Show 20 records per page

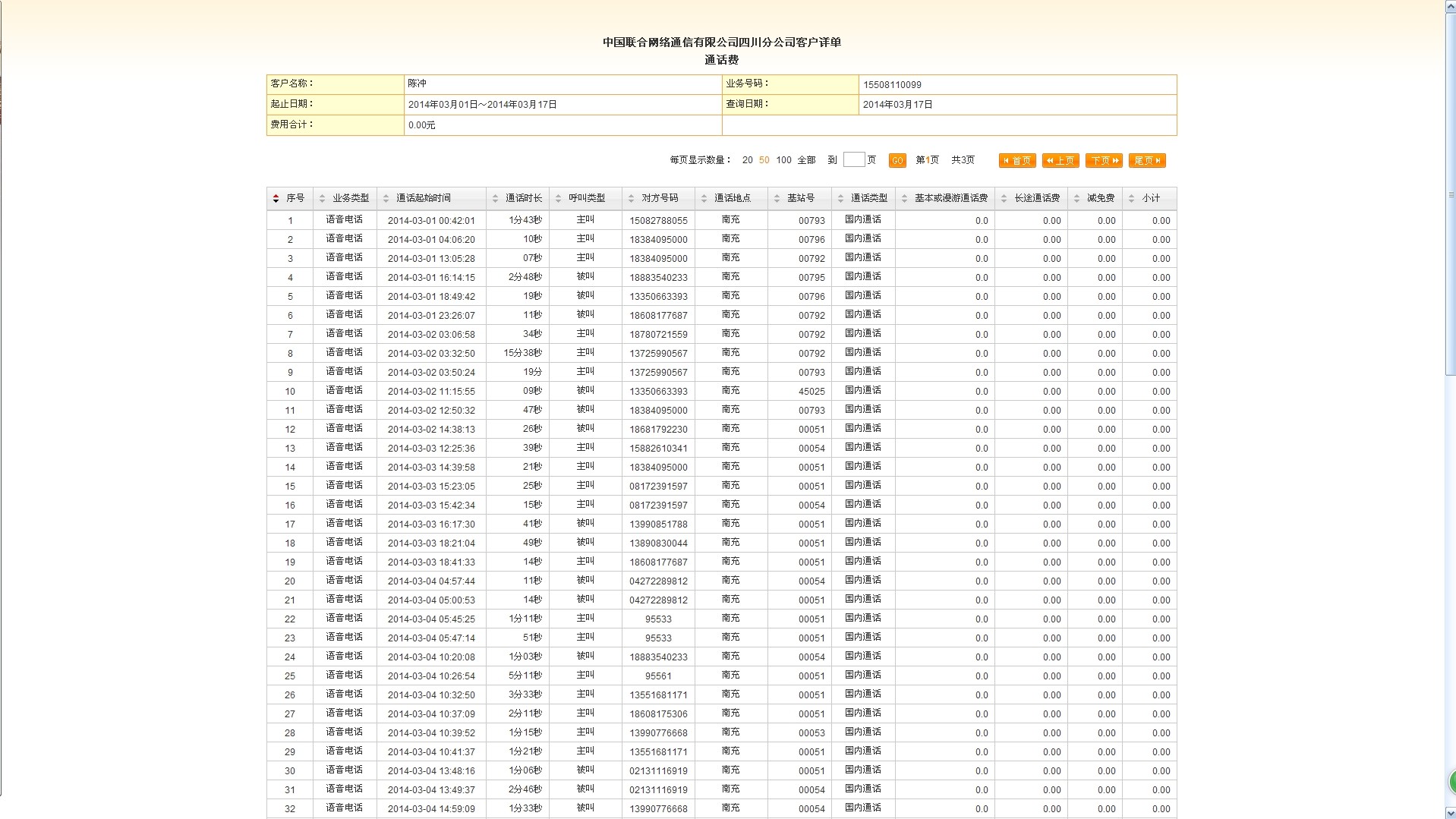pyautogui.click(x=748, y=160)
